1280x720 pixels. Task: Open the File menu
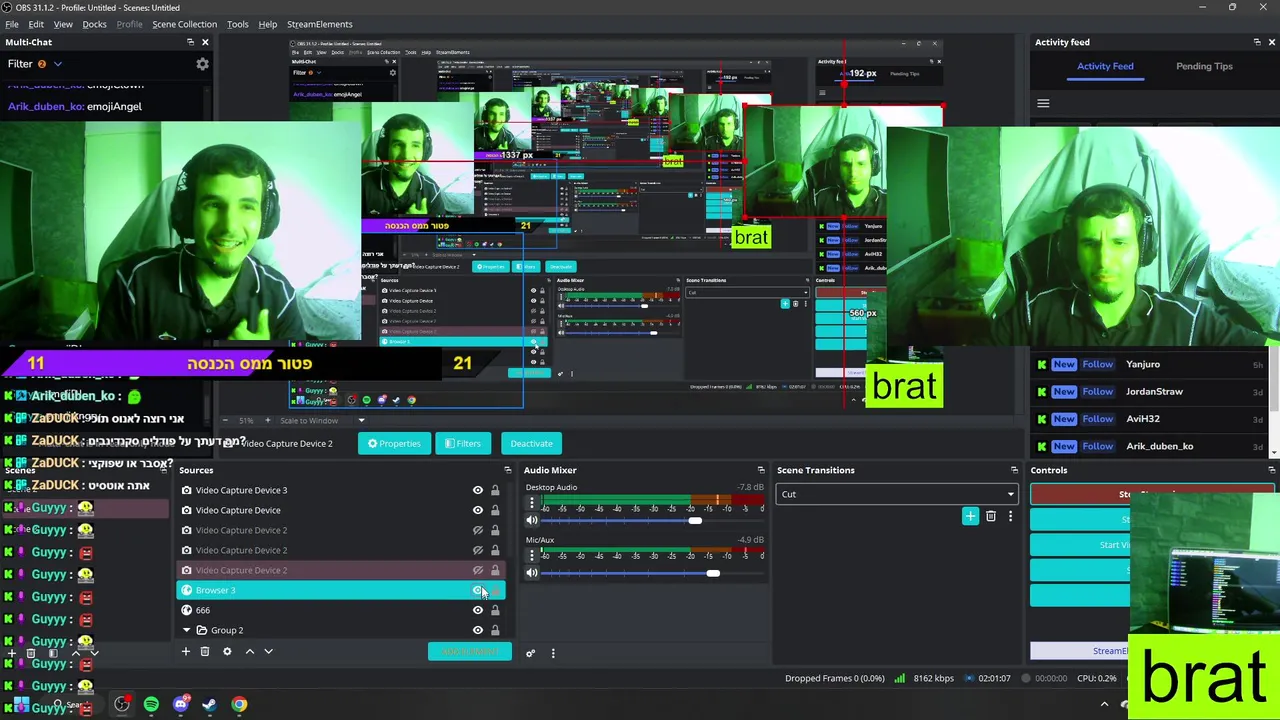point(12,24)
